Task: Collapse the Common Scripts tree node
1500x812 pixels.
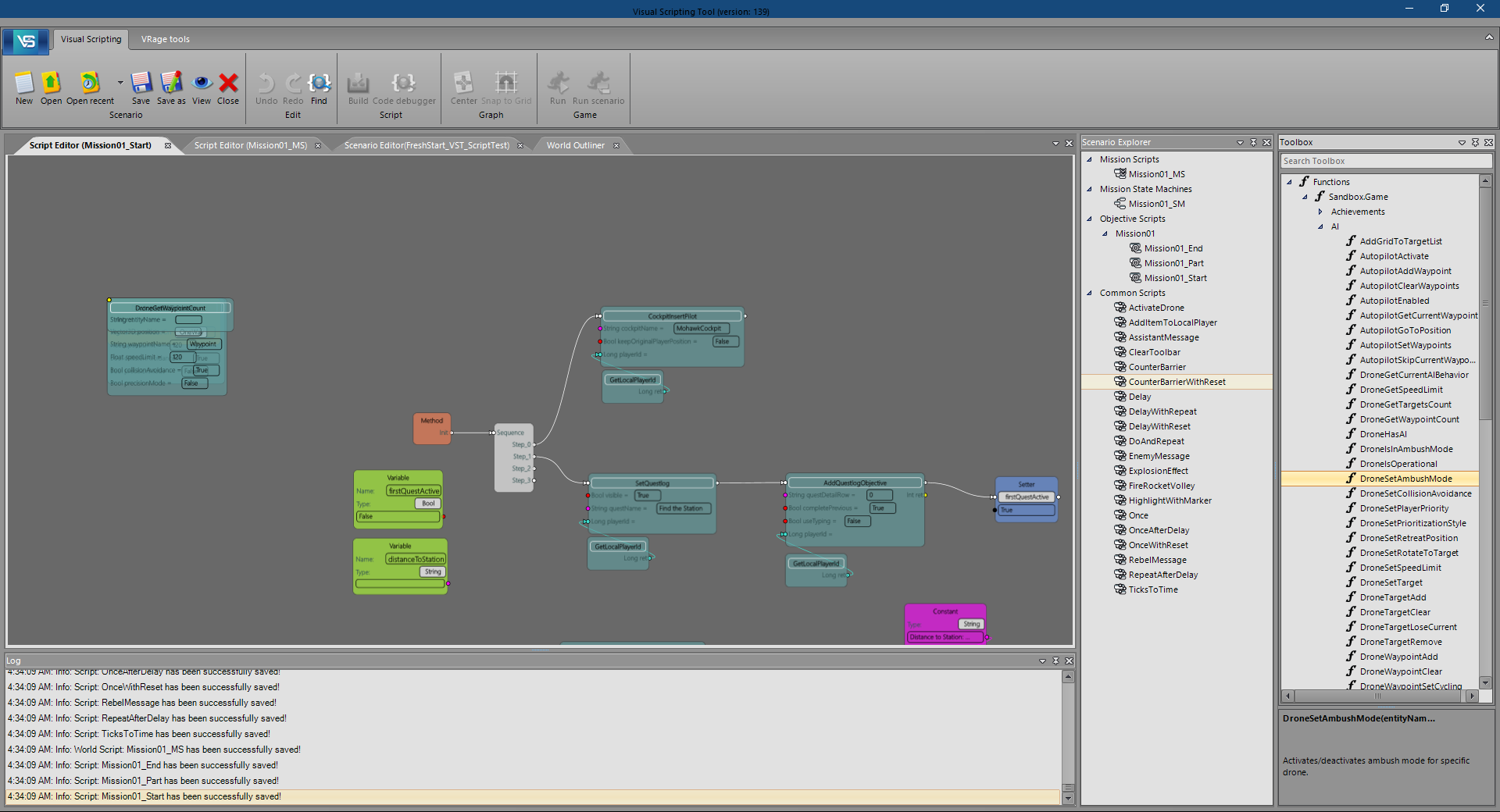Action: (x=1090, y=293)
